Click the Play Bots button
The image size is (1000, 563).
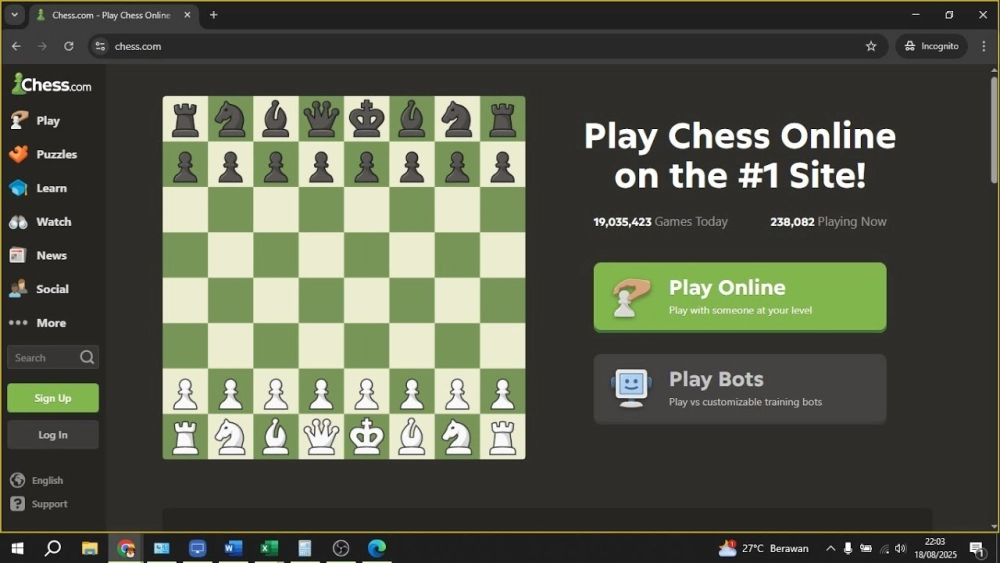click(739, 389)
